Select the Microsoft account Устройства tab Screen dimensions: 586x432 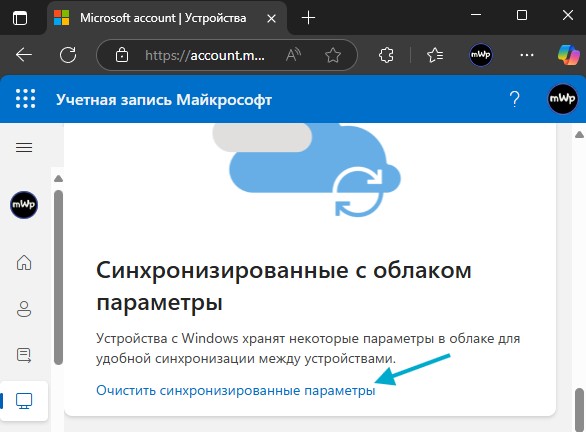(x=167, y=18)
